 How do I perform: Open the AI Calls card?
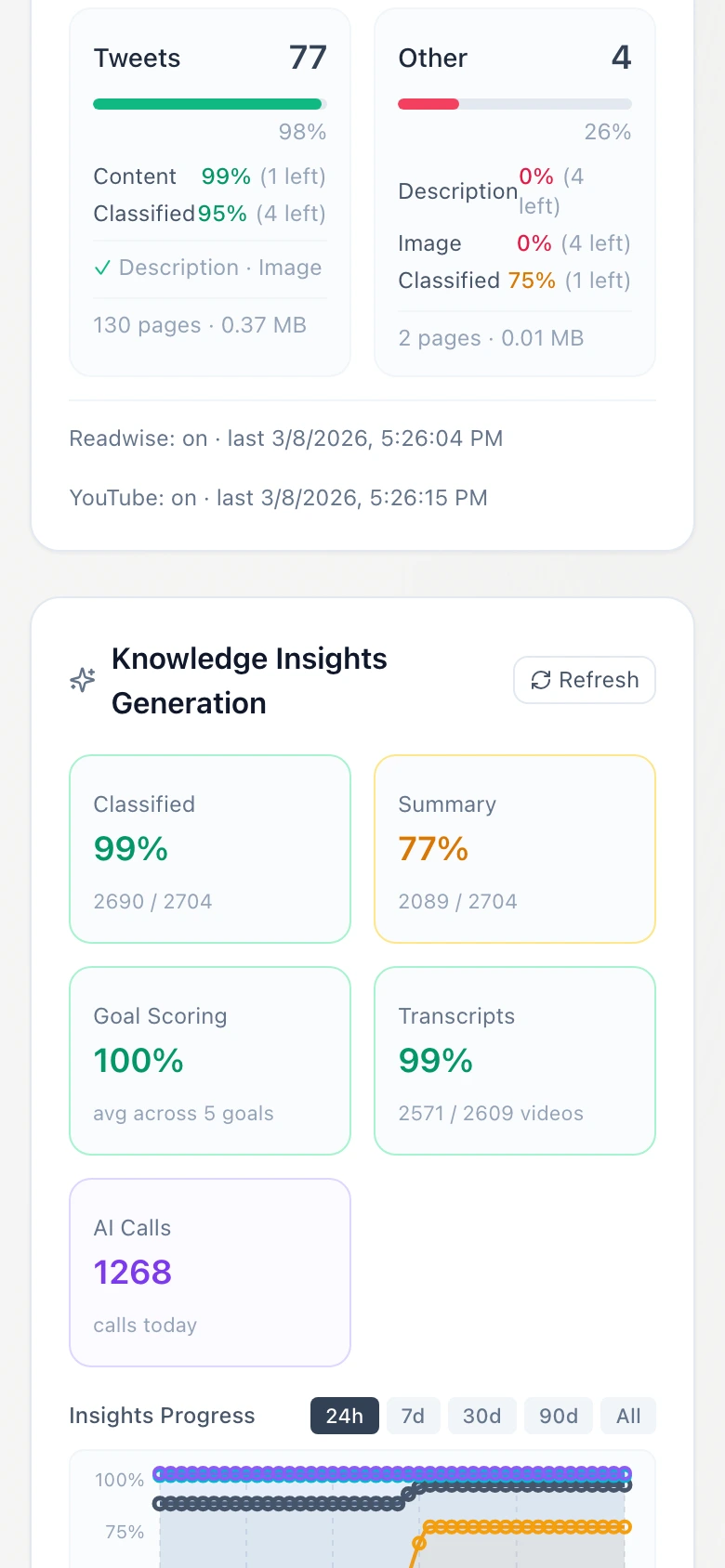coord(209,1272)
